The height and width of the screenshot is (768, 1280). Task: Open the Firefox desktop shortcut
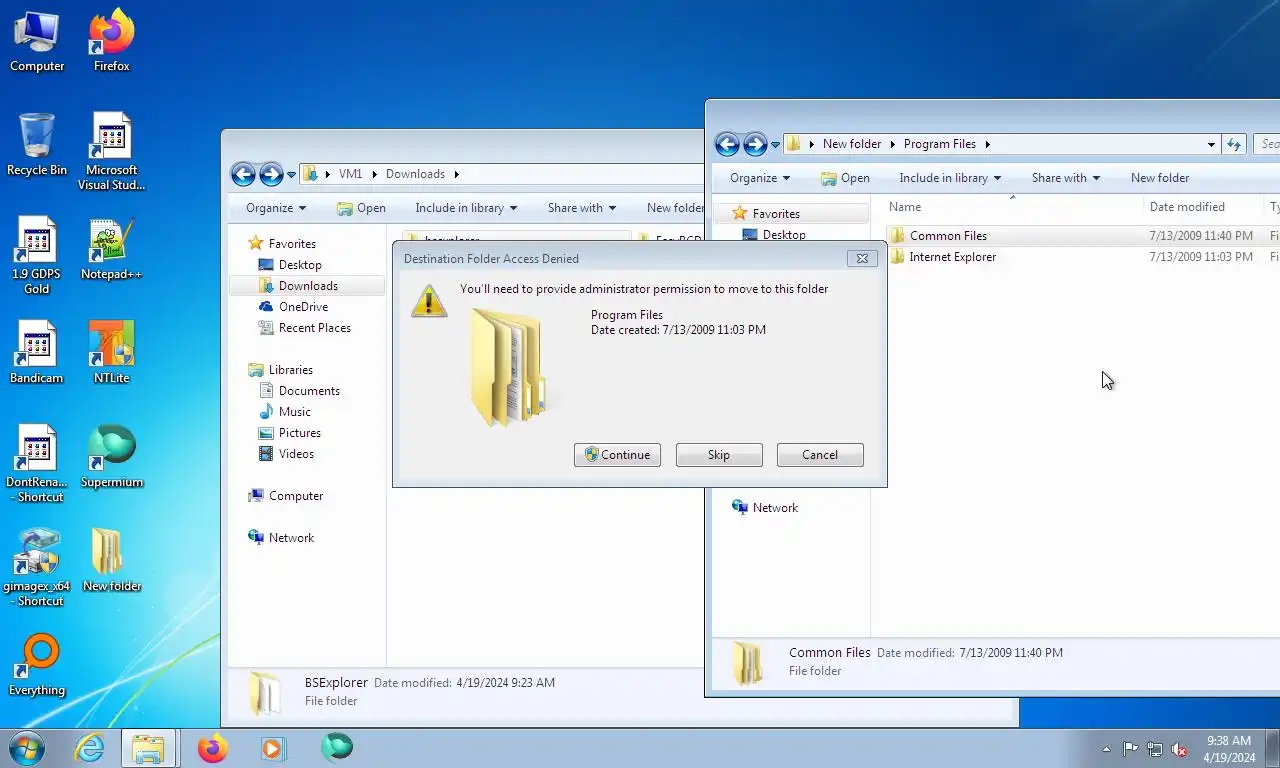(x=112, y=42)
